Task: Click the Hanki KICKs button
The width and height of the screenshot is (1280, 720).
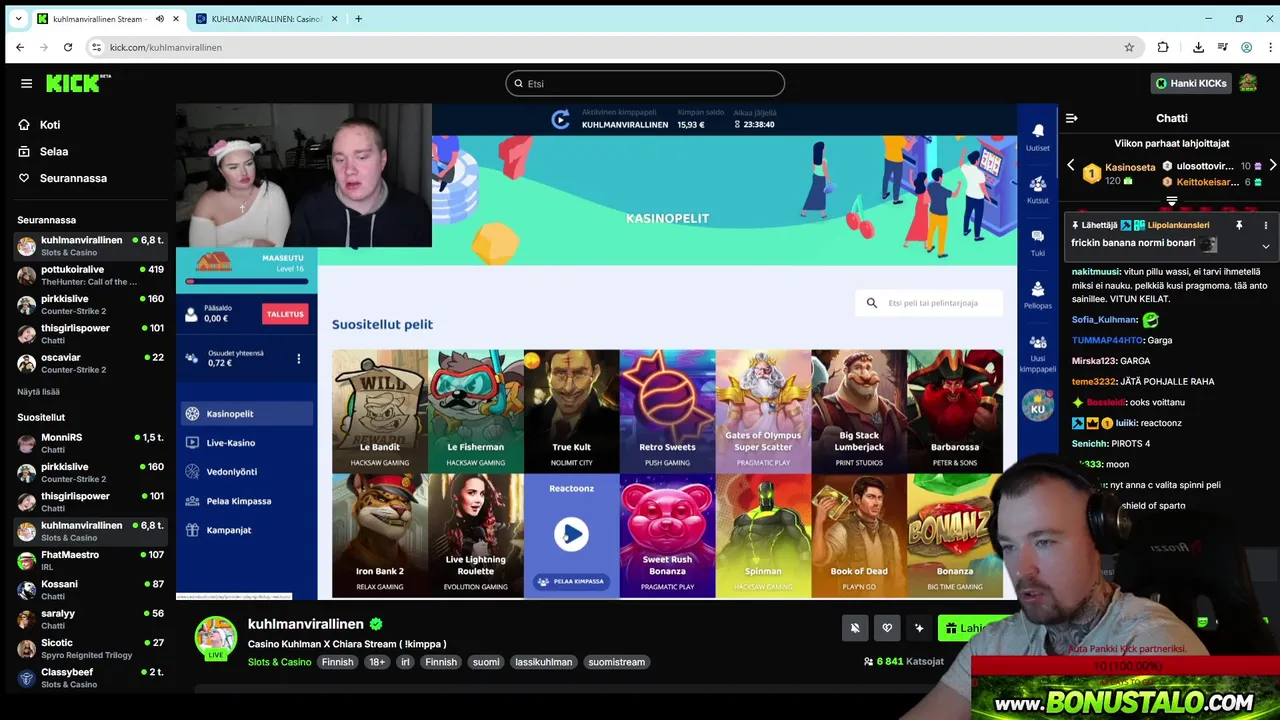Action: click(x=1190, y=83)
